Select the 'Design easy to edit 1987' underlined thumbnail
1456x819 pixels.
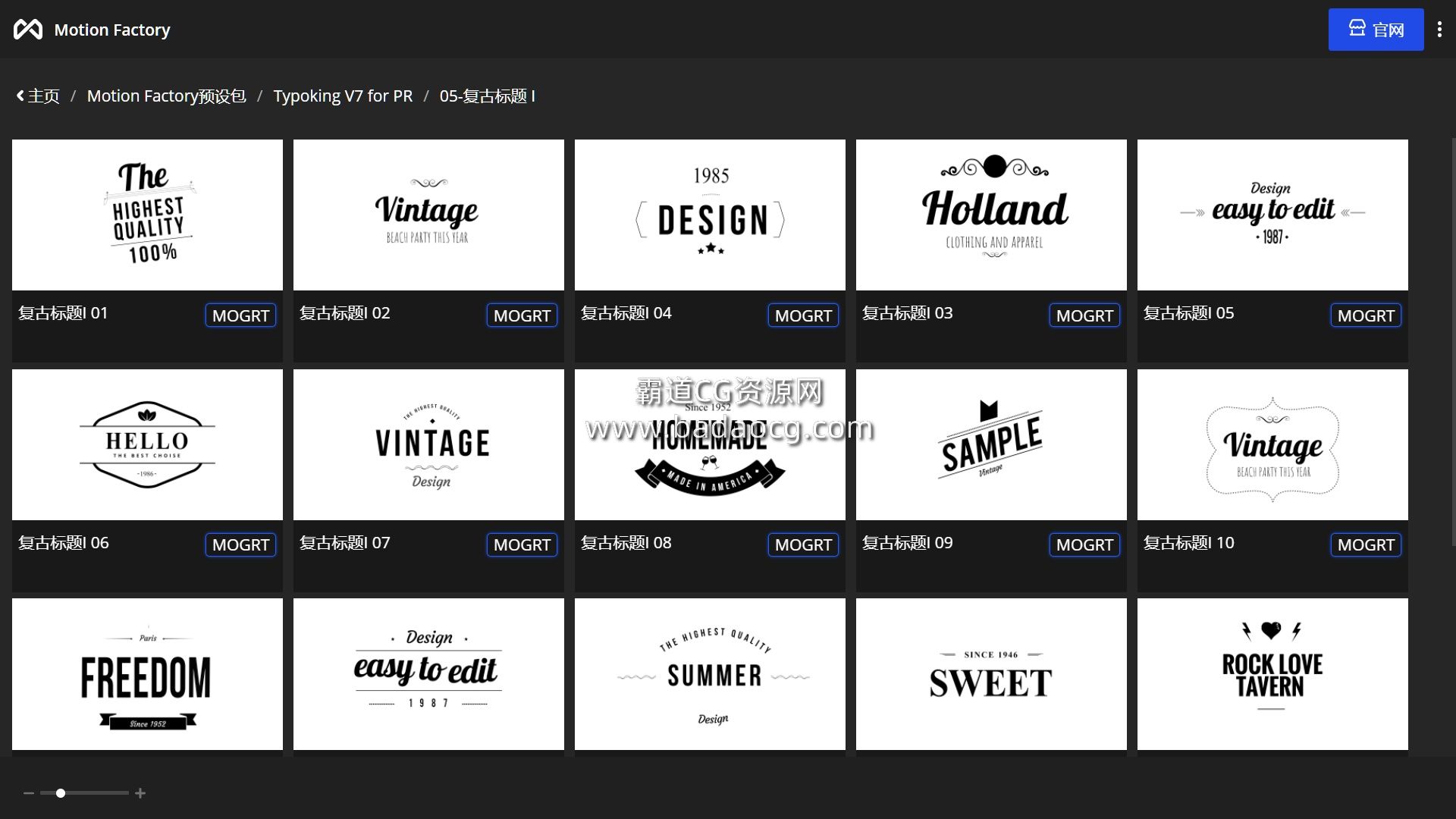click(428, 674)
